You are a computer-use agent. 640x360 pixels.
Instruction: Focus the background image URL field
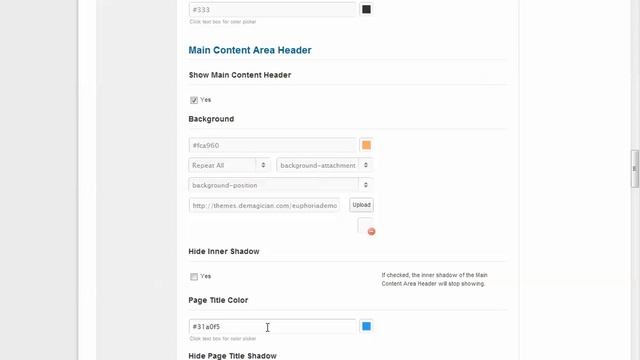pyautogui.click(x=264, y=205)
